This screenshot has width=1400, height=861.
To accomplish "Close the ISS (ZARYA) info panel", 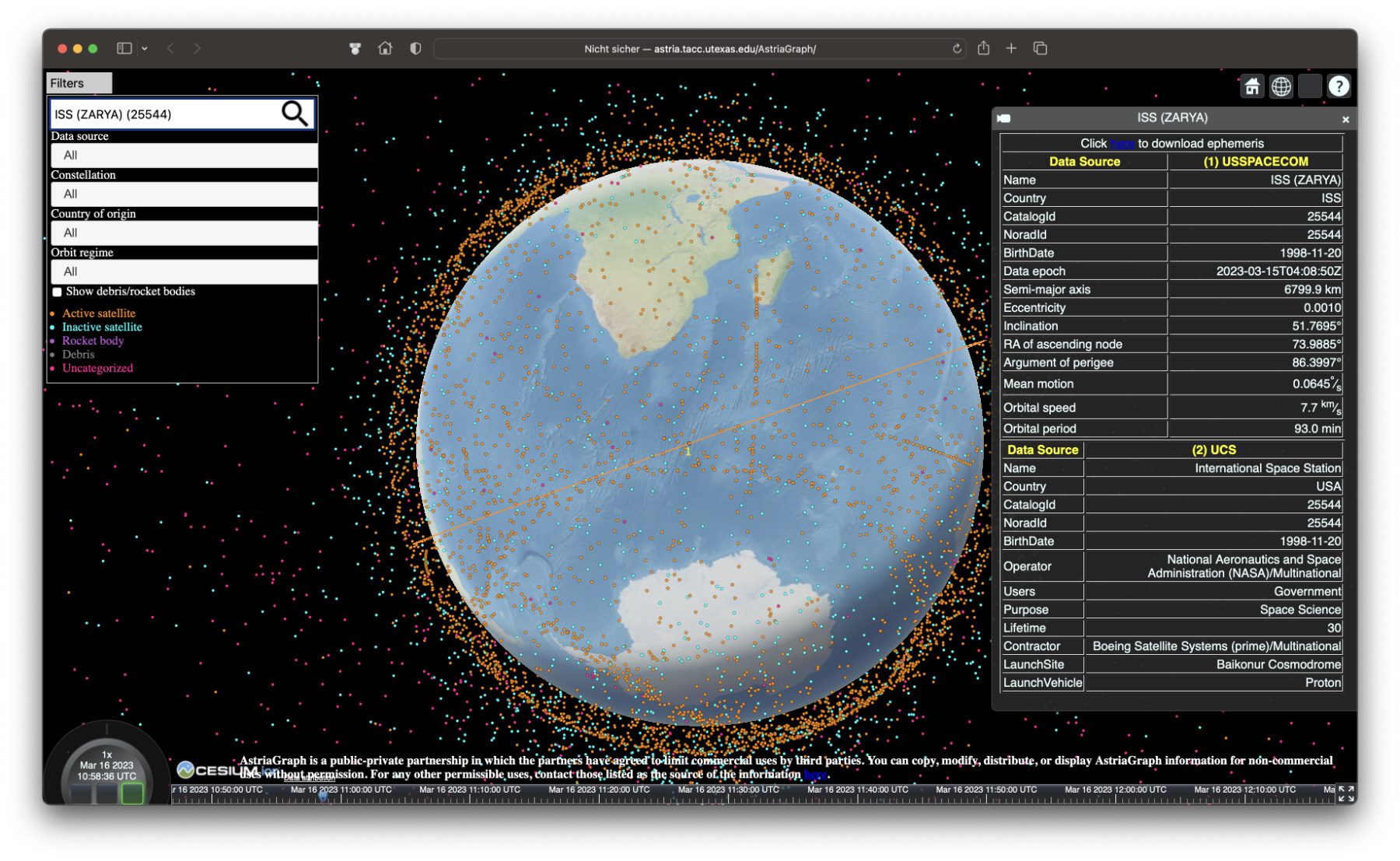I will click(1345, 119).
